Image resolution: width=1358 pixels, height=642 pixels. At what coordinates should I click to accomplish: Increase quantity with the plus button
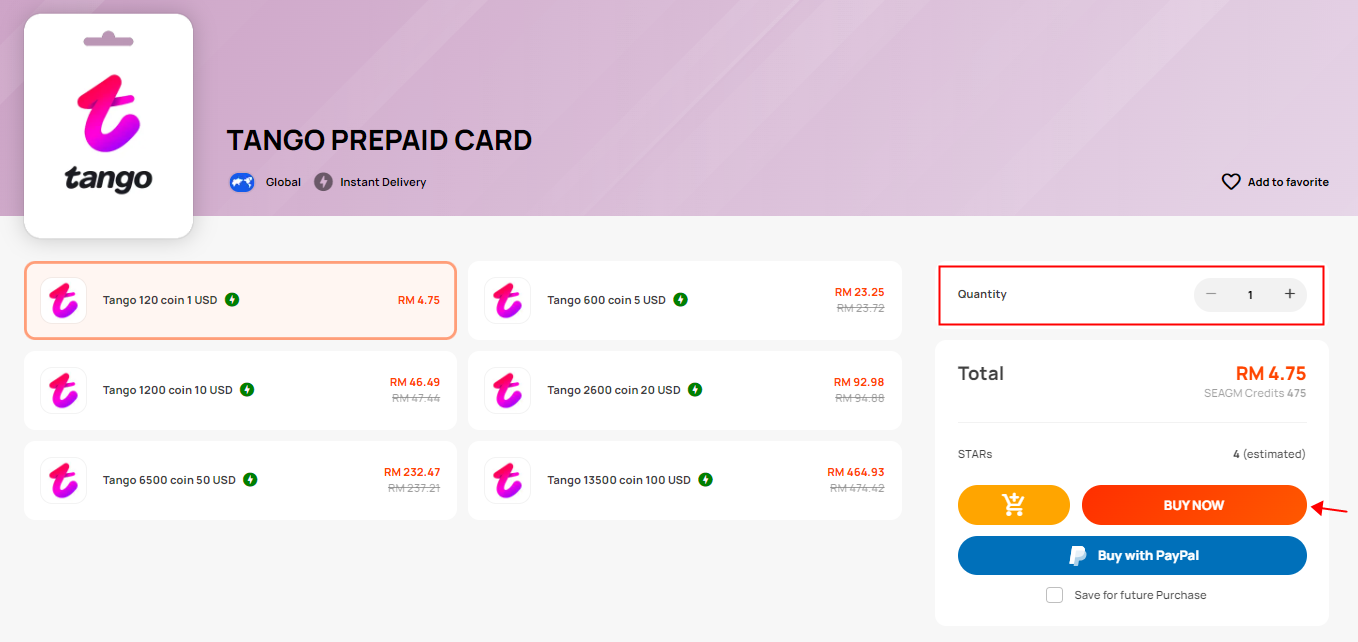tap(1289, 294)
